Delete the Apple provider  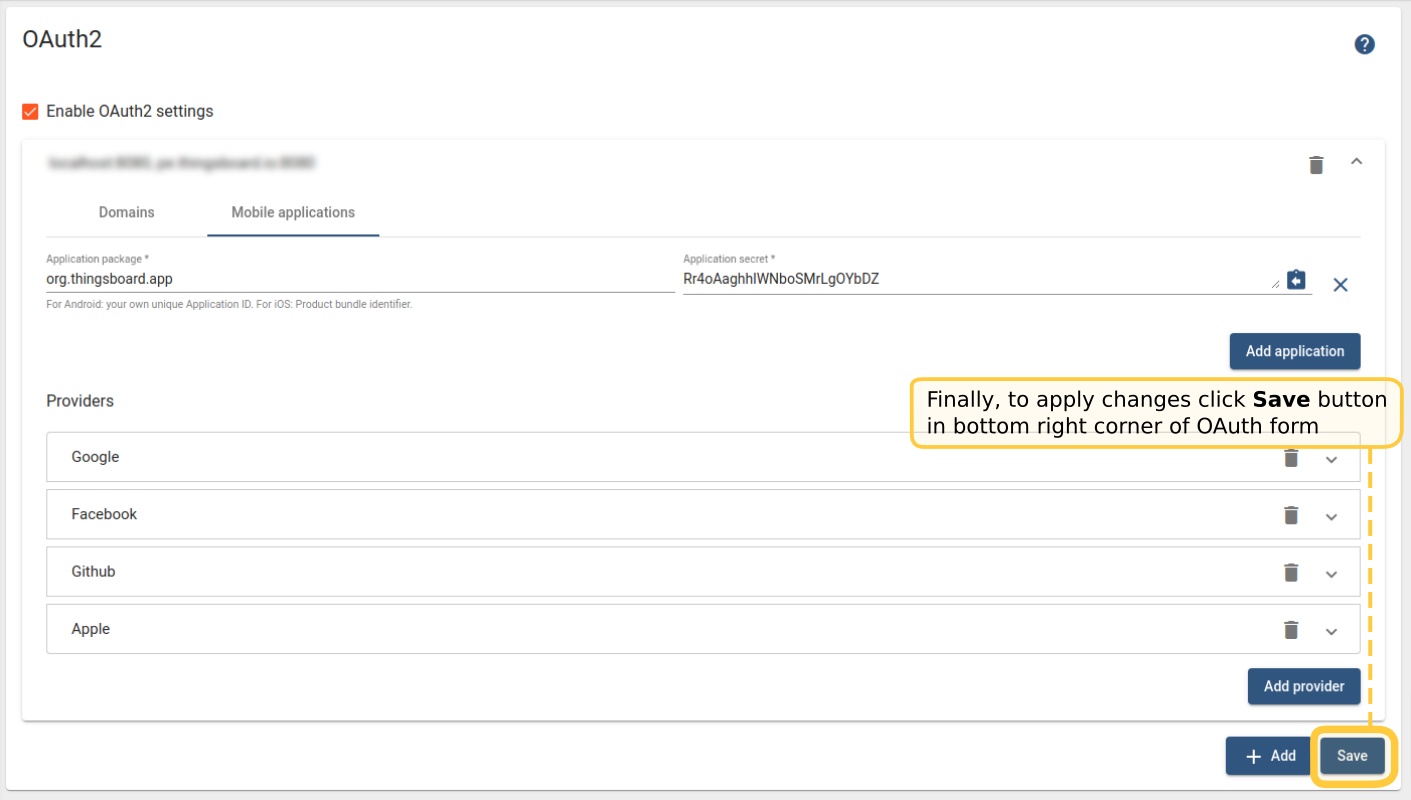tap(1291, 630)
